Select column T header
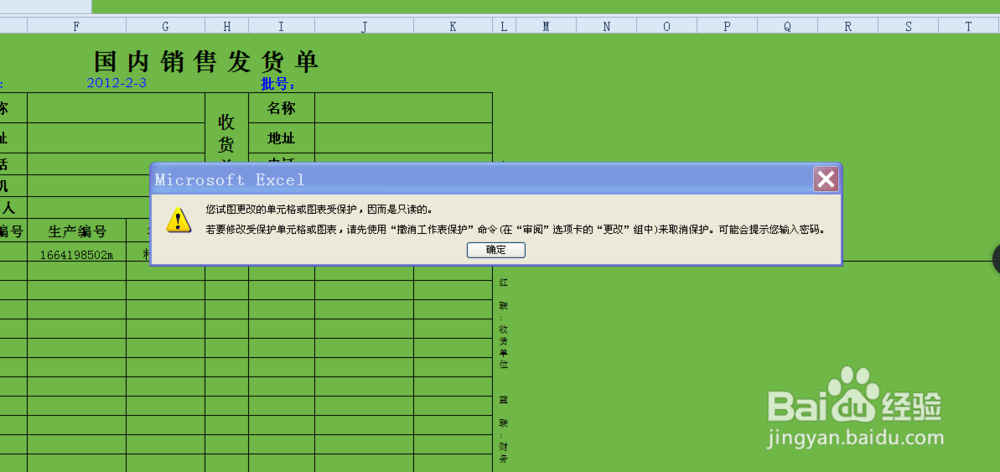This screenshot has height=472, width=1000. (968, 26)
